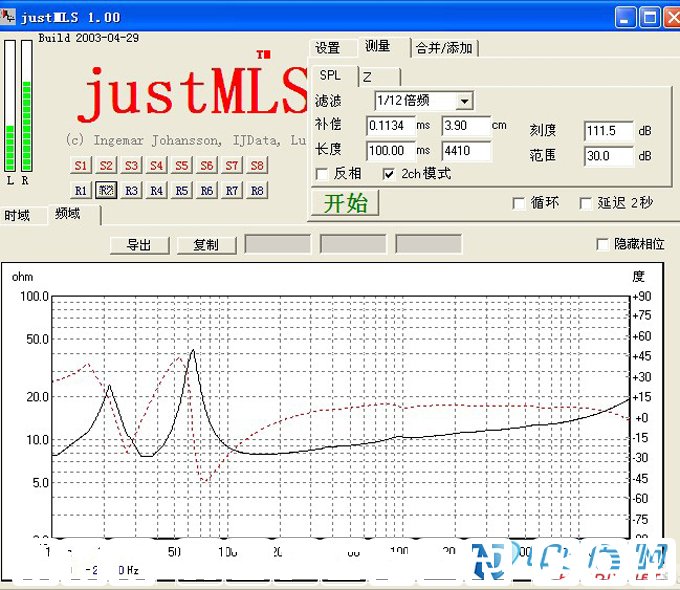This screenshot has width=680, height=590.
Task: Start measurement with the 开始 button
Action: (x=345, y=203)
